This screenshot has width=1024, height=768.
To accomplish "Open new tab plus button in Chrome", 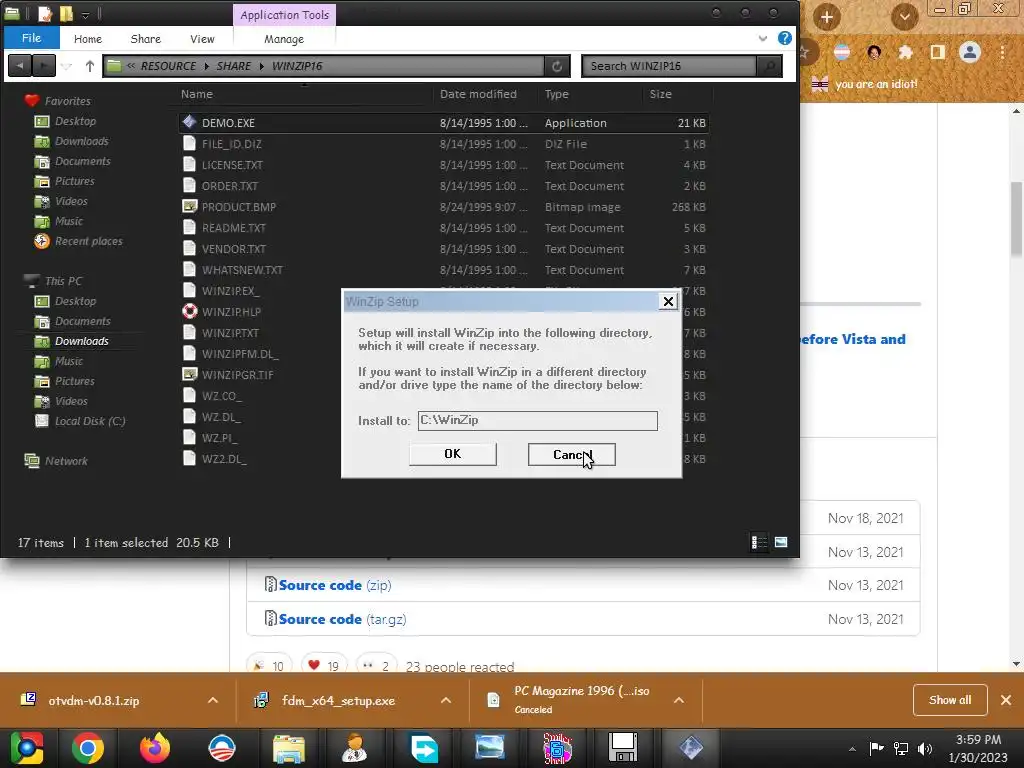I will click(x=826, y=16).
